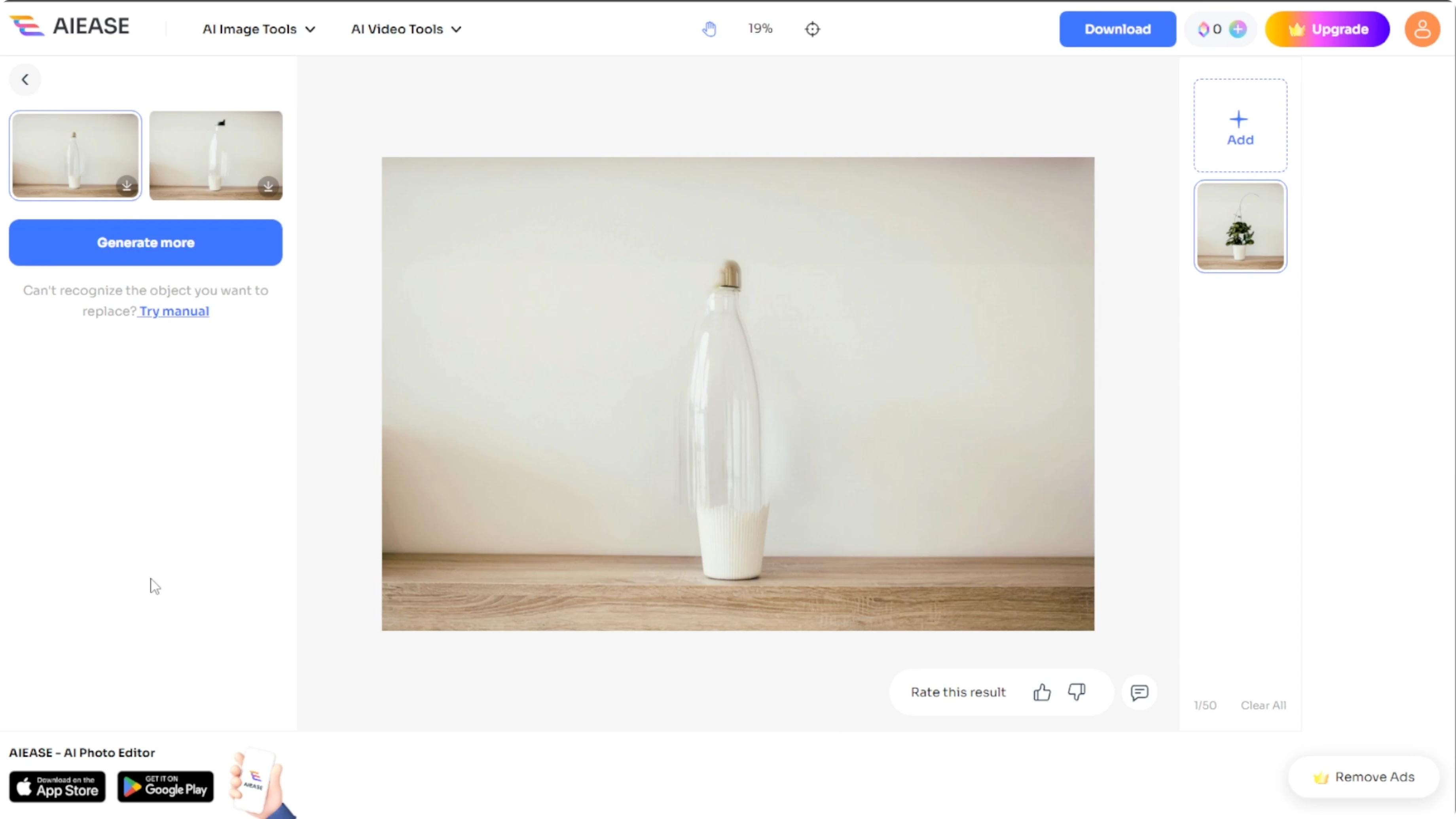Give thumbs up to this result
Viewport: 1456px width, 819px height.
point(1042,692)
